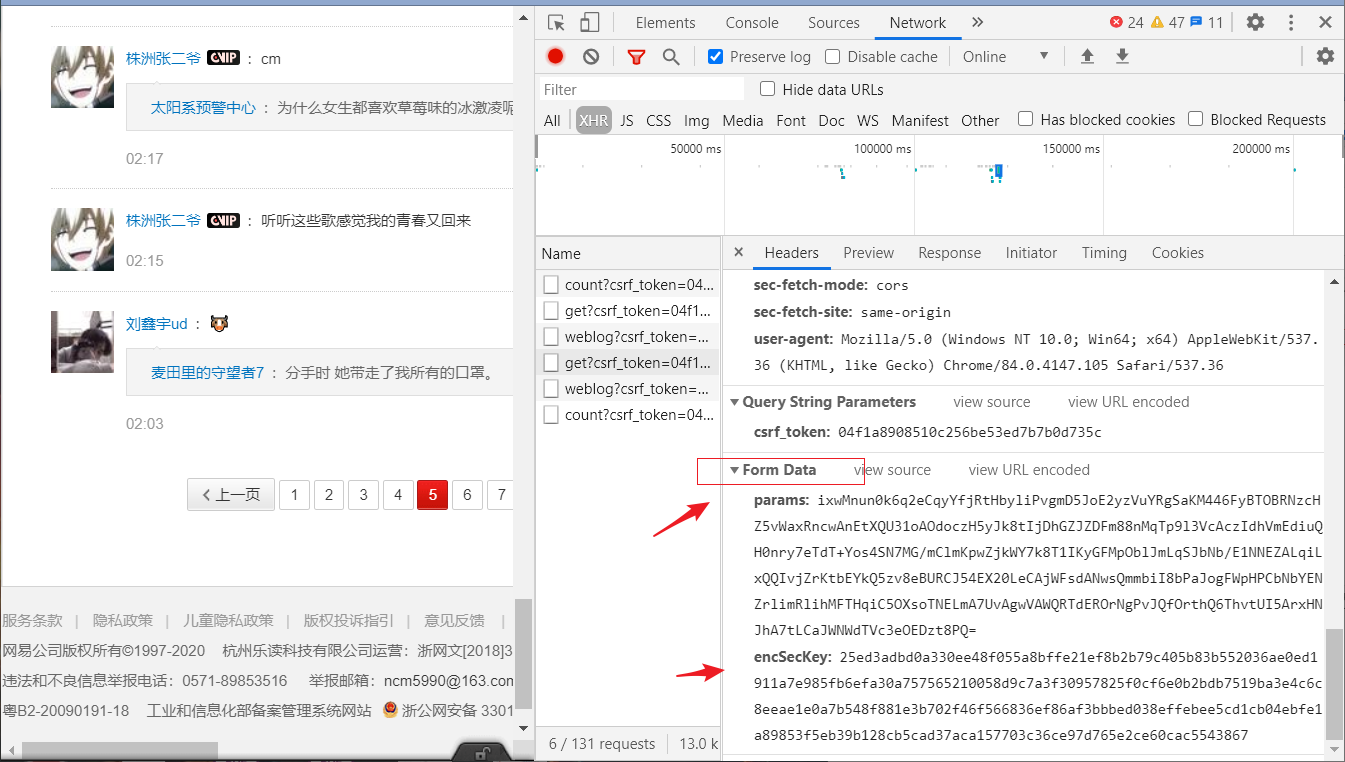The image size is (1345, 762).
Task: Open the Online throttling dropdown
Action: (x=1005, y=57)
